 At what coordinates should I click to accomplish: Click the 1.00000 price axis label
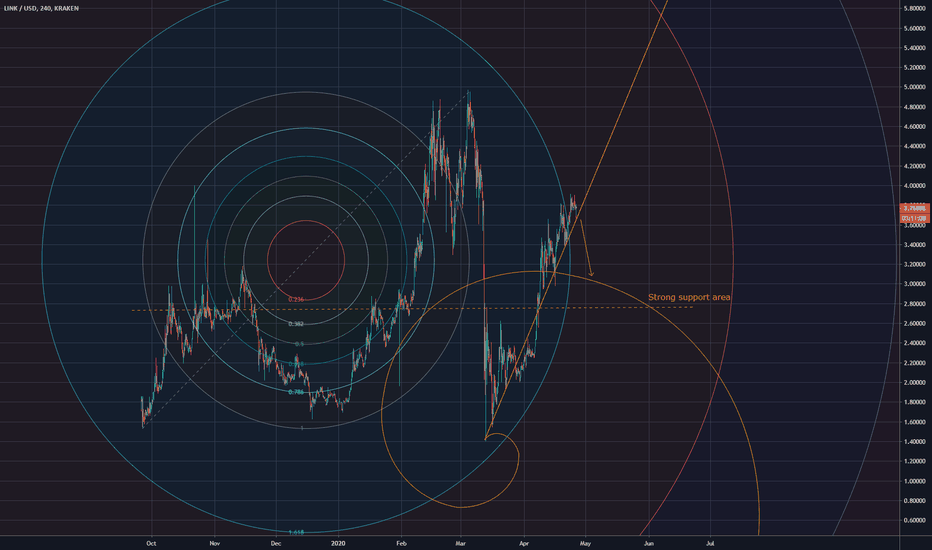coord(915,481)
